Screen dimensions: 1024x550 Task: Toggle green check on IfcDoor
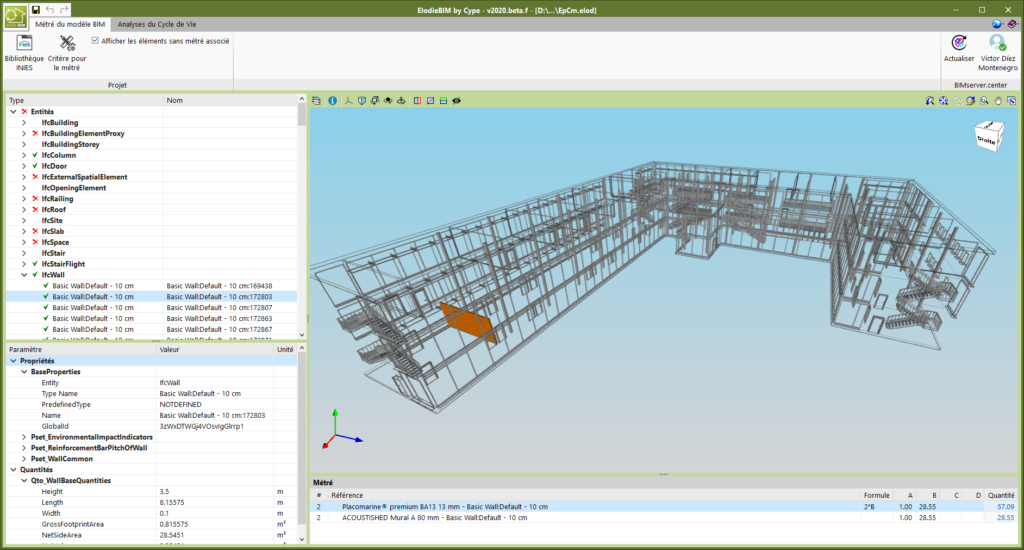click(x=35, y=166)
